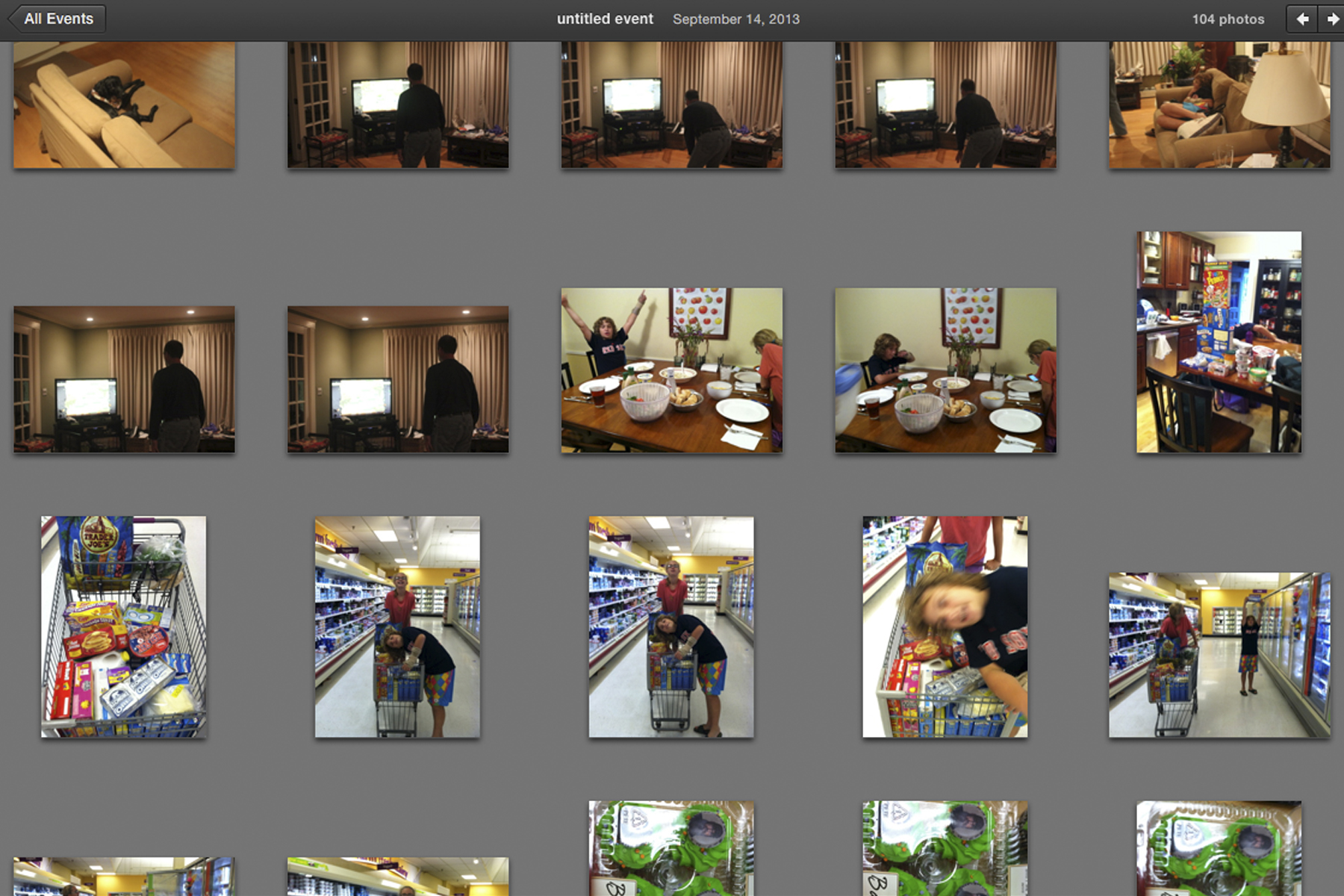
Task: Select wide freezer aisle photo with boy arms up
Action: click(1219, 655)
